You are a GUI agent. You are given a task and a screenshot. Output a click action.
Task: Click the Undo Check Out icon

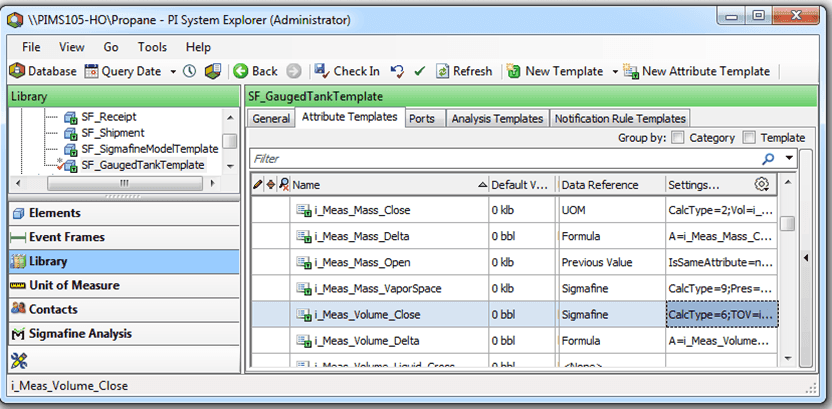pyautogui.click(x=397, y=71)
